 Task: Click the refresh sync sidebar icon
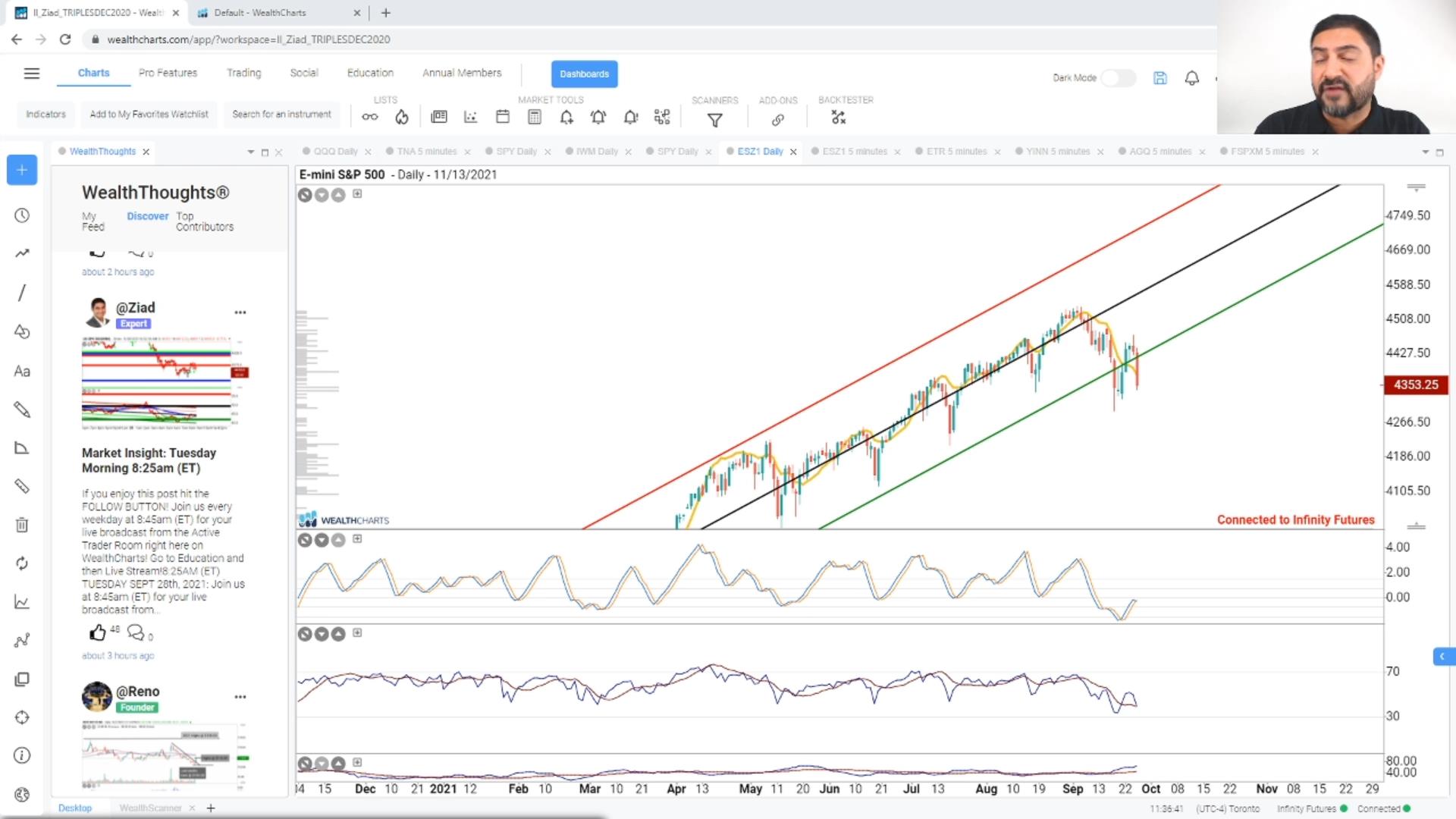point(22,563)
